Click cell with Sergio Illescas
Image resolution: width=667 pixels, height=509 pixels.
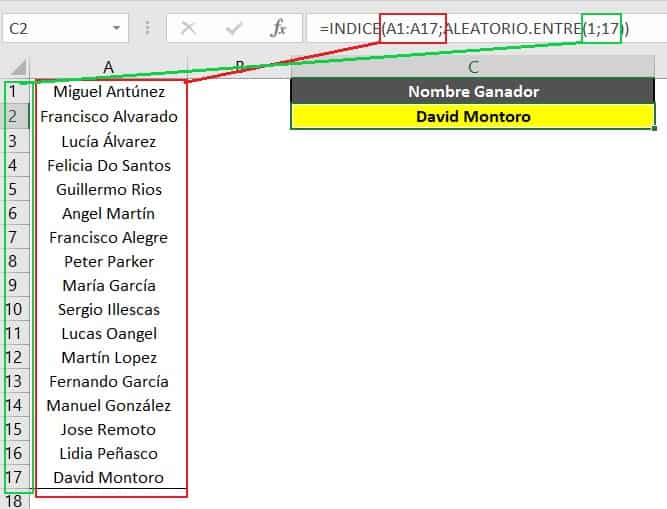109,309
